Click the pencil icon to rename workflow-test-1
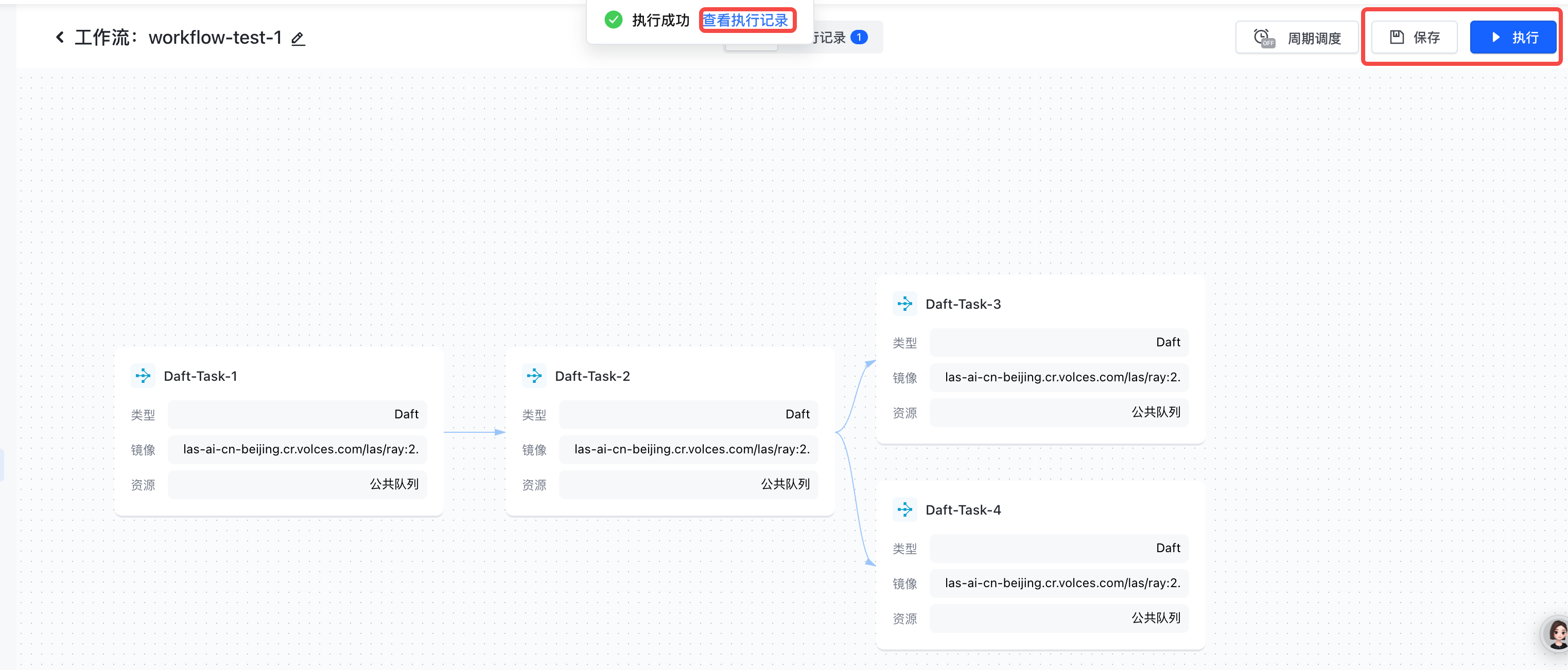 [298, 39]
